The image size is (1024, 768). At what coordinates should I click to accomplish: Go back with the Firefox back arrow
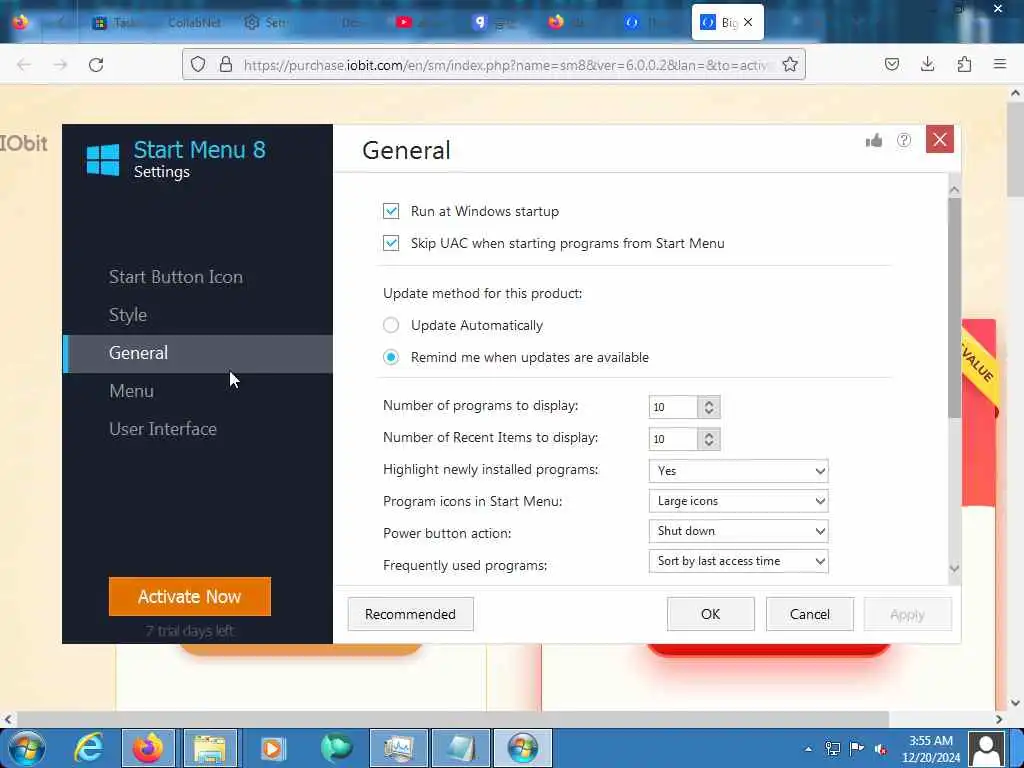(24, 65)
